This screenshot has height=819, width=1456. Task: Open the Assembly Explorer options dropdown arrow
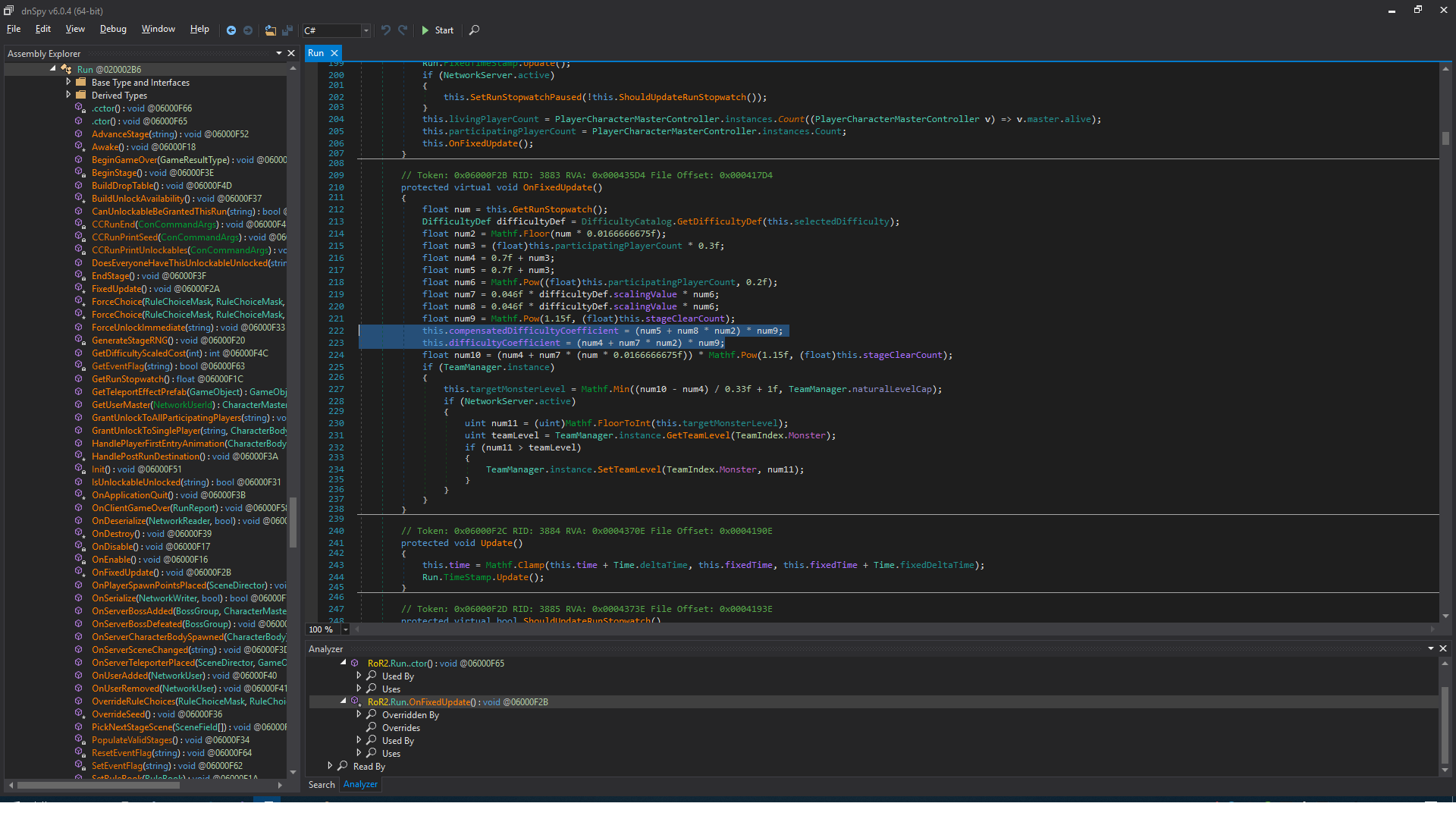279,53
